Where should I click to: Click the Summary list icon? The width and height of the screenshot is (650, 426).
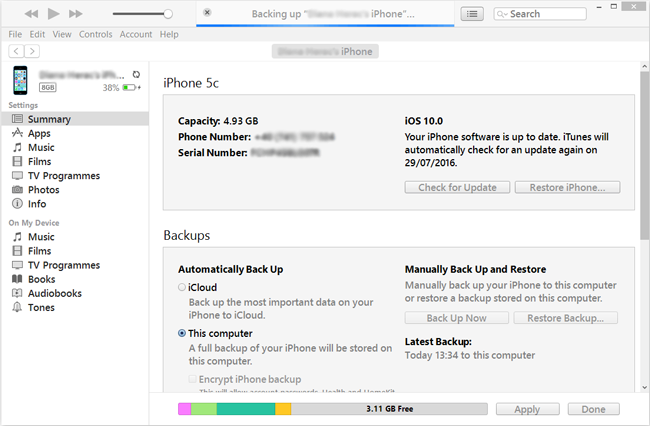click(x=17, y=119)
